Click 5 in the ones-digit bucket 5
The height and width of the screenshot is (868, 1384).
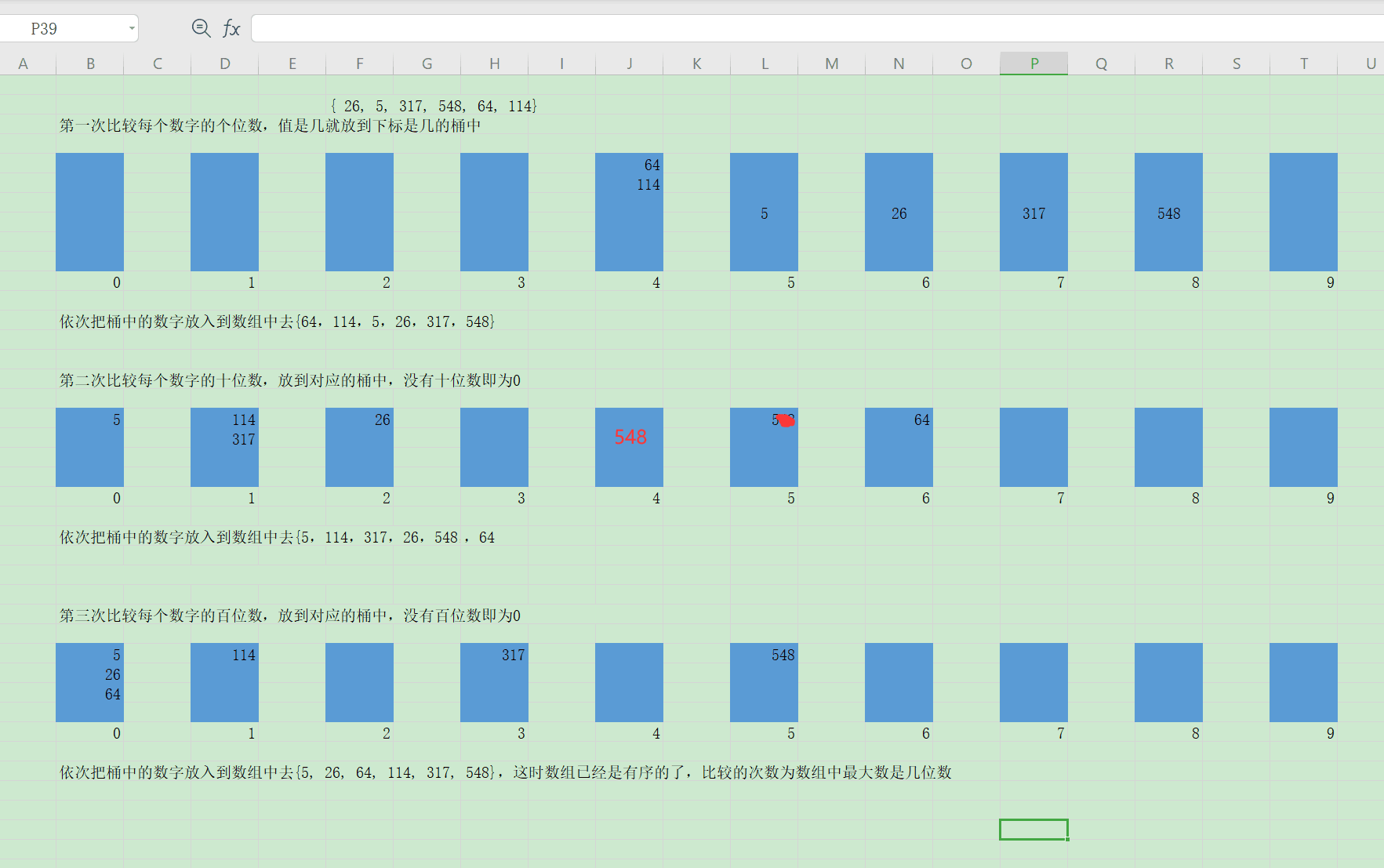tap(765, 213)
